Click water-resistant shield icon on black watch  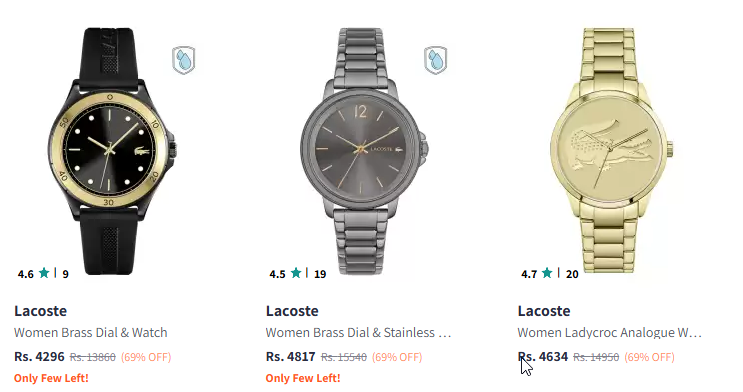(183, 60)
